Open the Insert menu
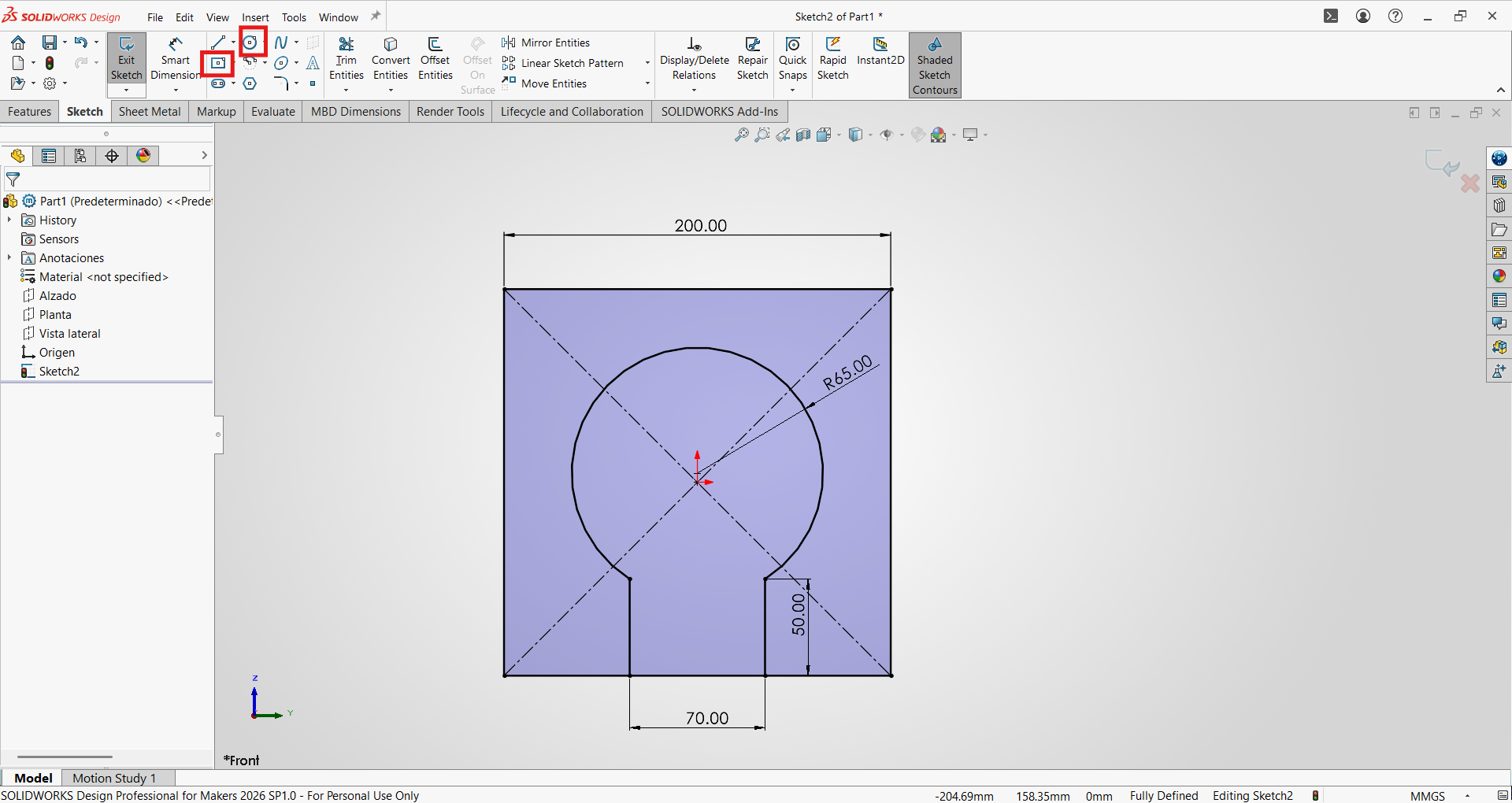1512x803 pixels. (x=255, y=17)
